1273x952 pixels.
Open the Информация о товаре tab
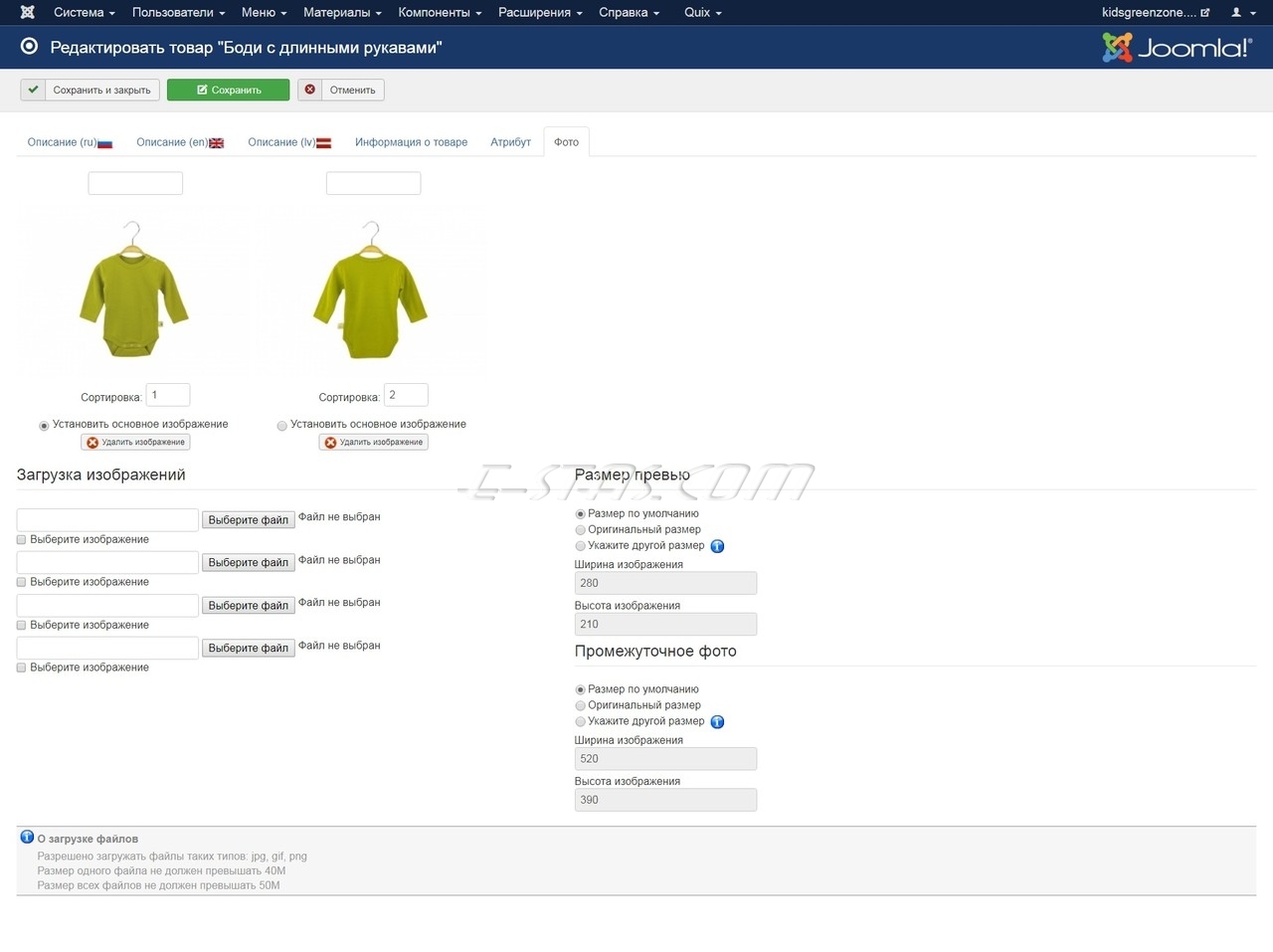coord(411,142)
